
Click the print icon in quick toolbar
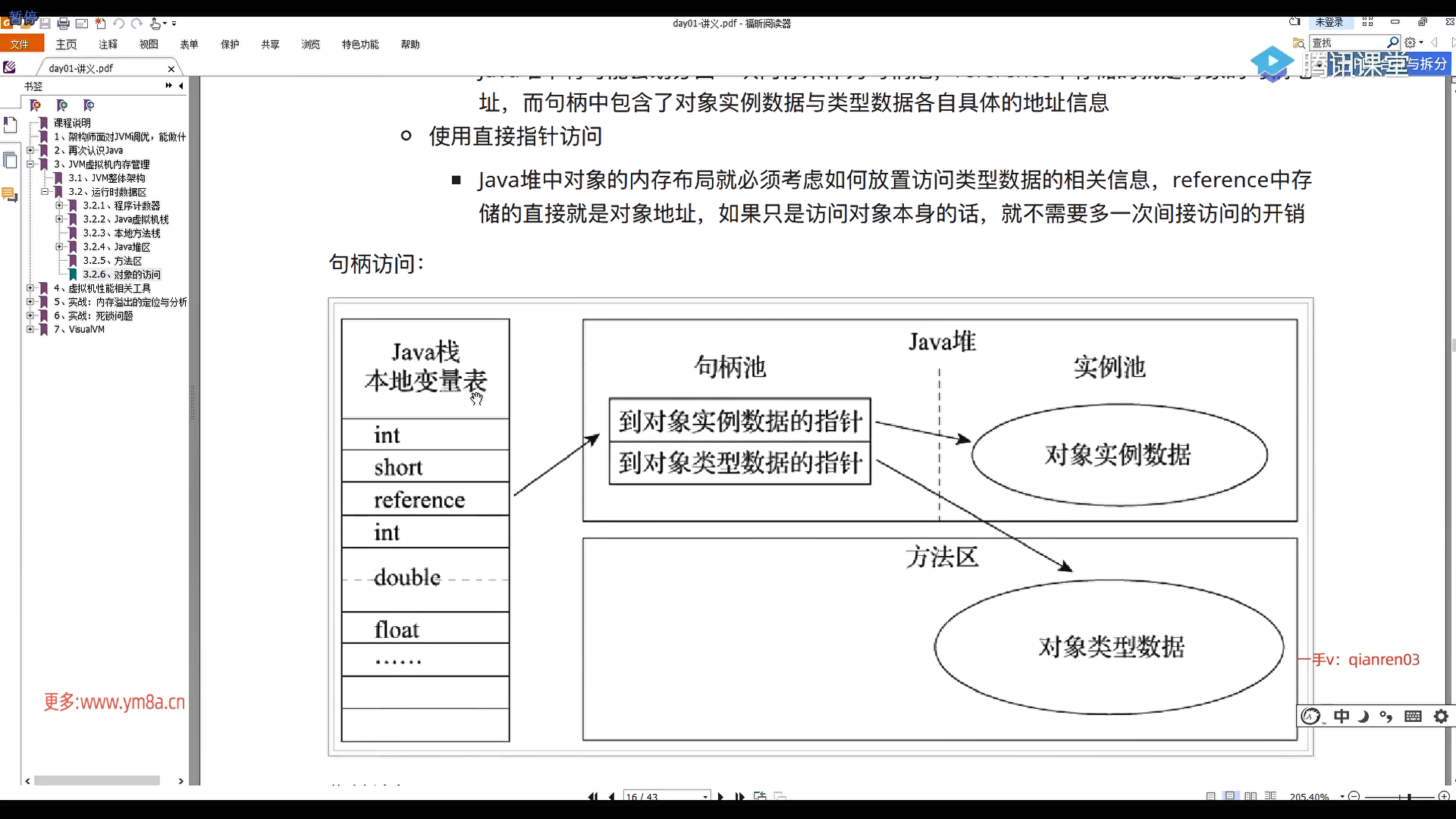(x=64, y=24)
